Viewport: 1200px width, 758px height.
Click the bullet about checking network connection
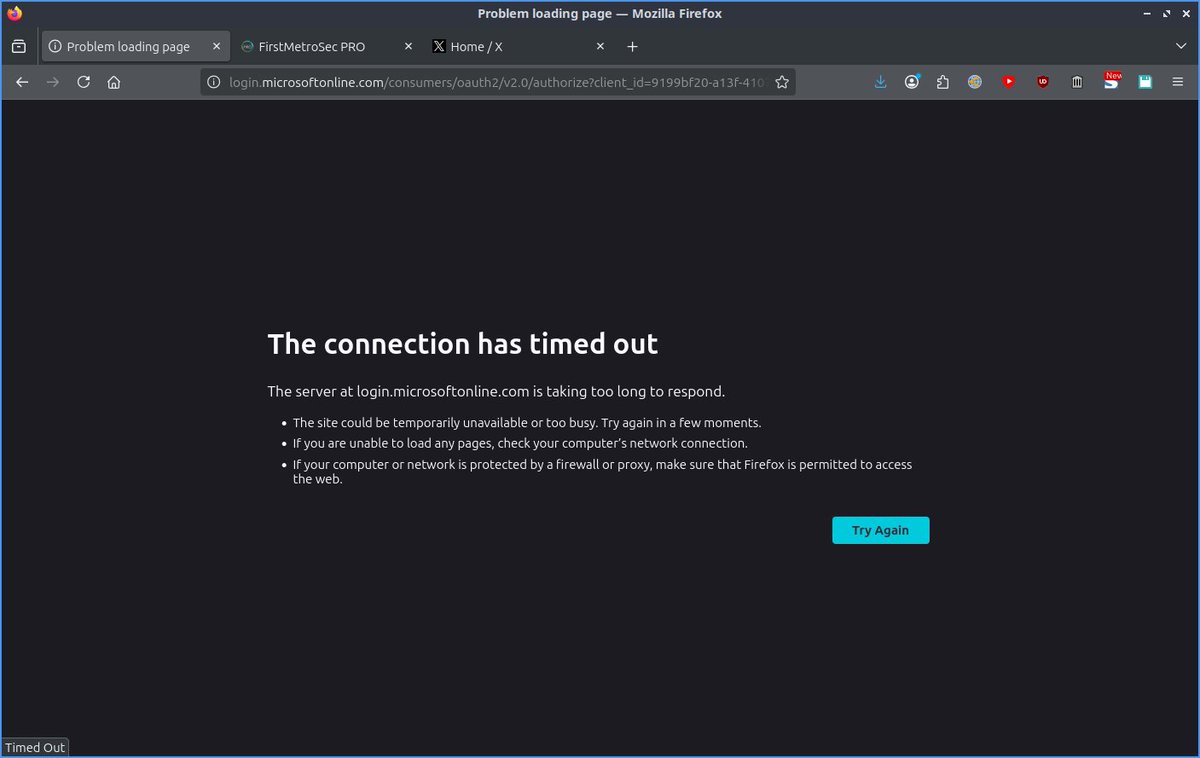click(520, 443)
